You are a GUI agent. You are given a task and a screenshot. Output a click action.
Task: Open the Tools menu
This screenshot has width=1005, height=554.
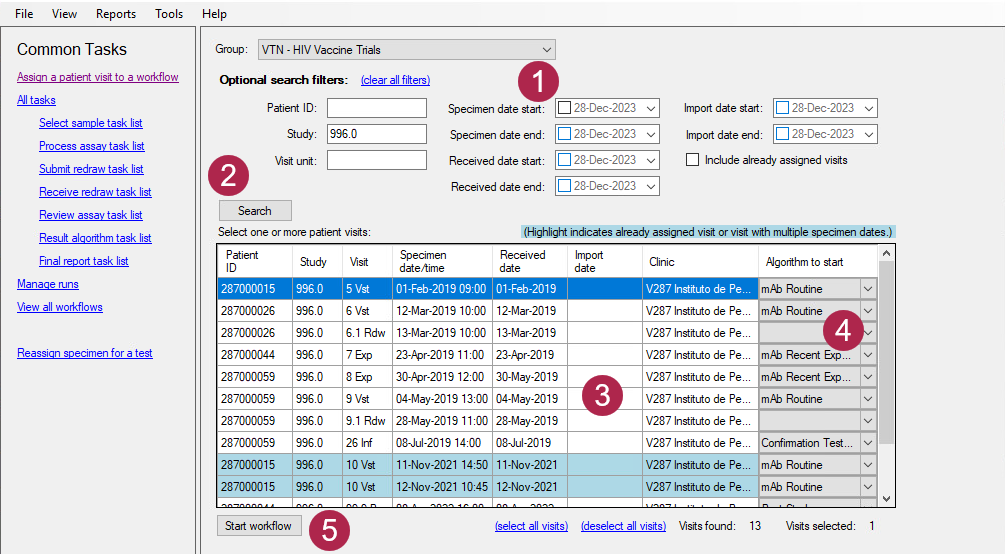coord(169,14)
